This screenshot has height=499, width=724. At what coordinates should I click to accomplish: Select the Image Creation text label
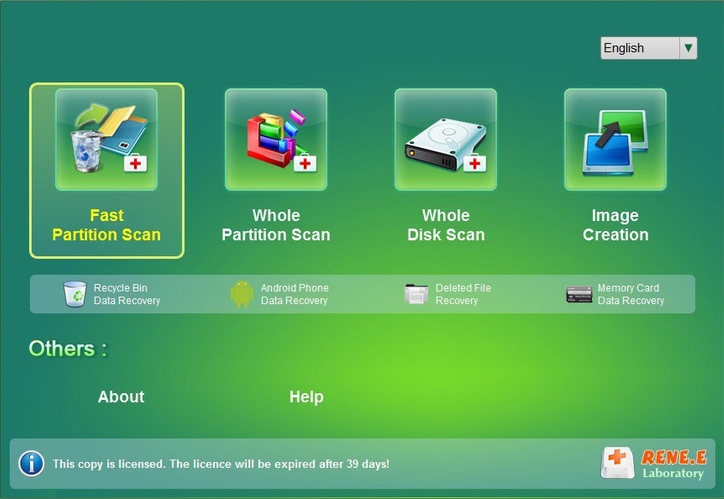pyautogui.click(x=615, y=225)
